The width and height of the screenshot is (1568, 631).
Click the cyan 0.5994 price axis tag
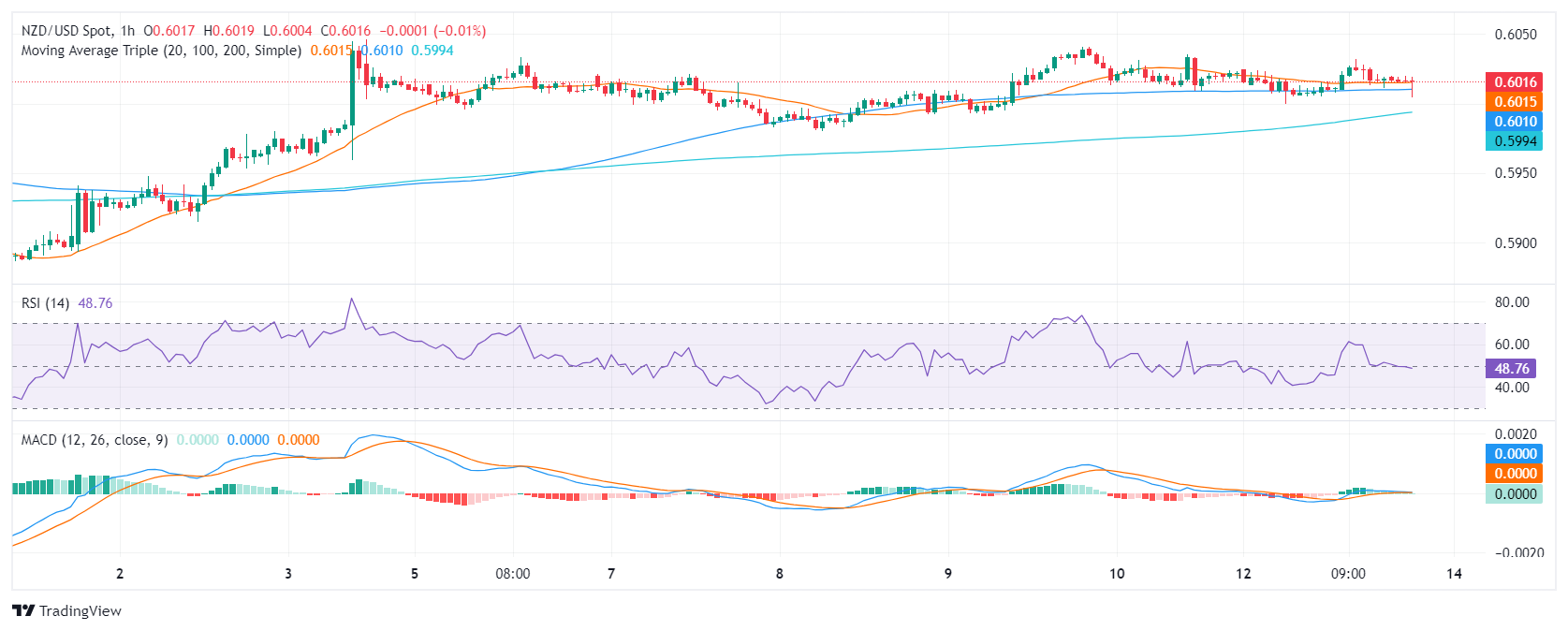click(1514, 141)
